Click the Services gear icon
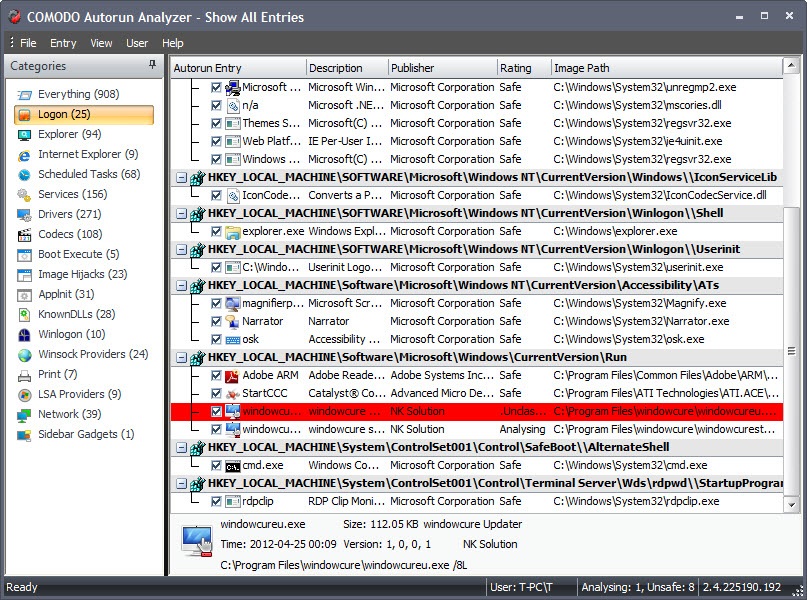 tap(24, 195)
